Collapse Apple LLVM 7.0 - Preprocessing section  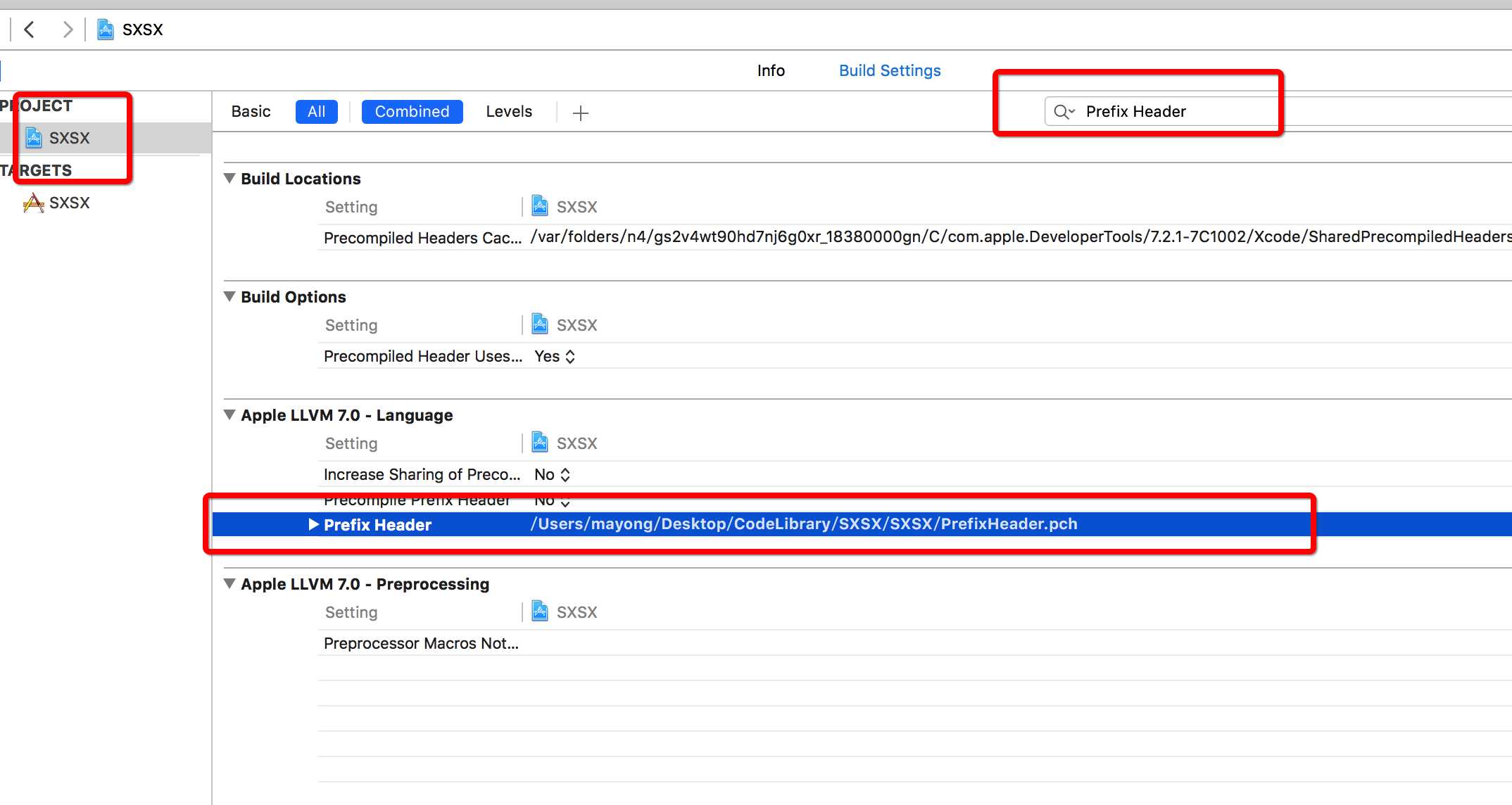click(x=229, y=583)
